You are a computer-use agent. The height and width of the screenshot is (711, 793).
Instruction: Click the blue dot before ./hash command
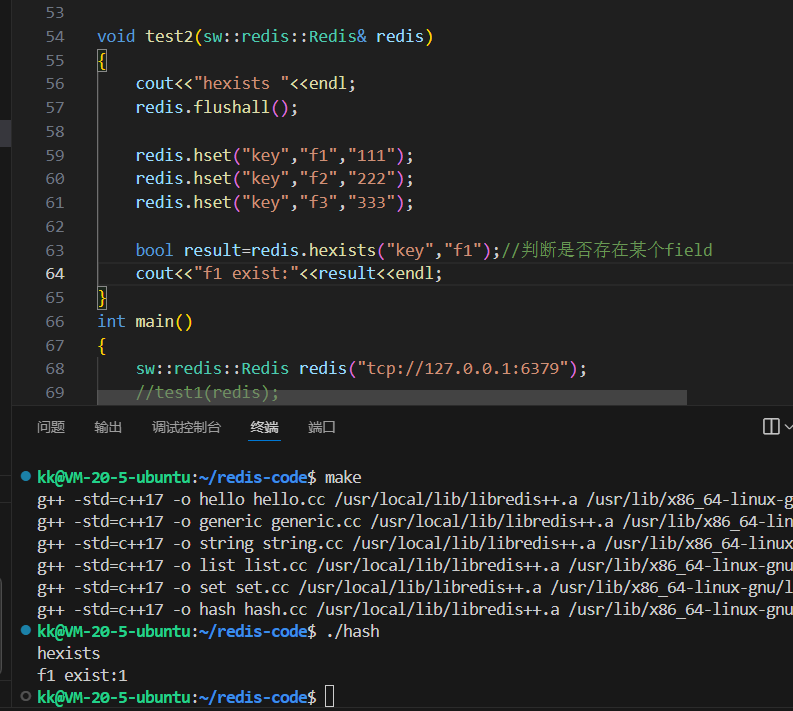click(x=25, y=630)
